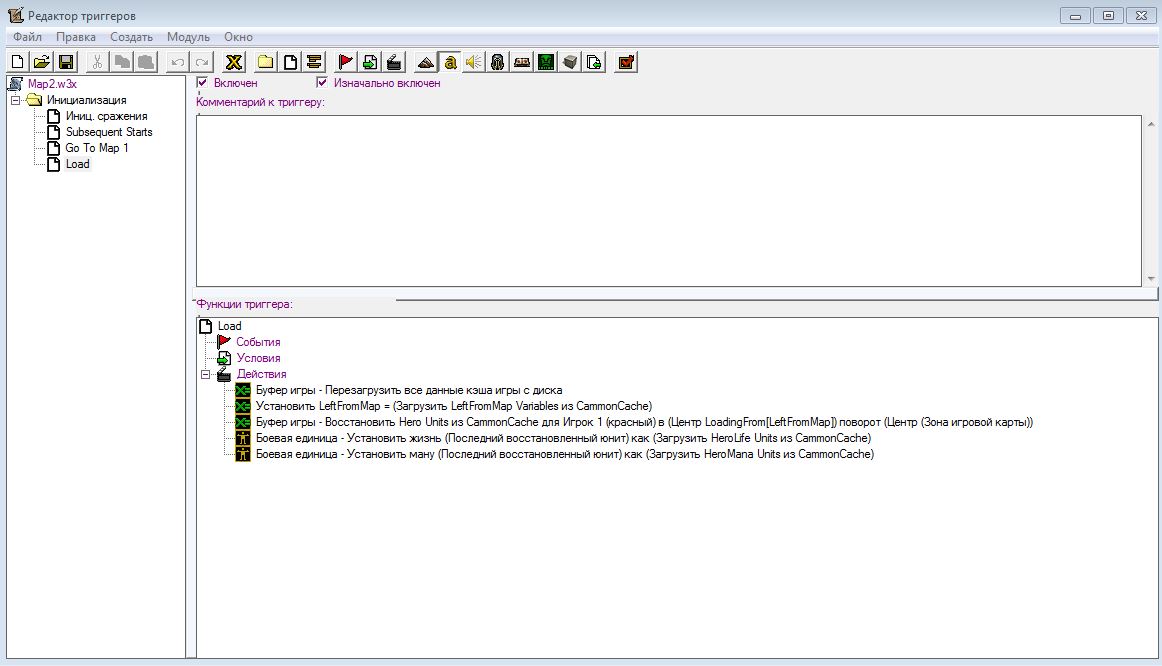
Task: Open the Модуль menu
Action: pyautogui.click(x=188, y=37)
